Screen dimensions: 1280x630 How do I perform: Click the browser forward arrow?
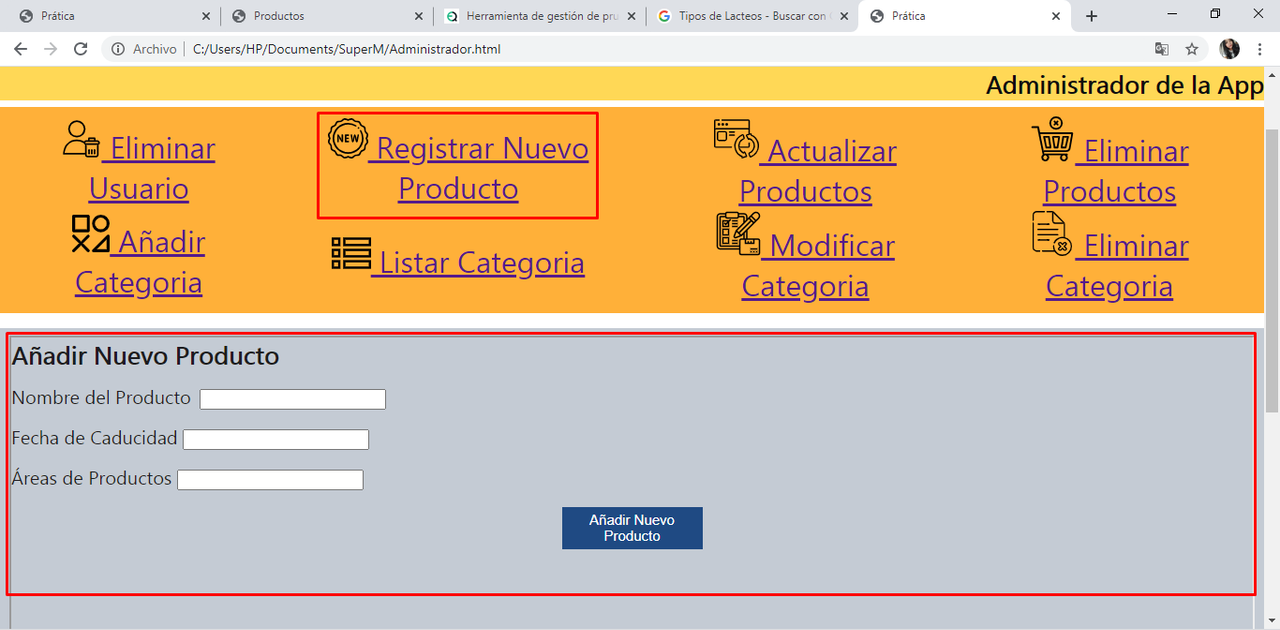50,49
